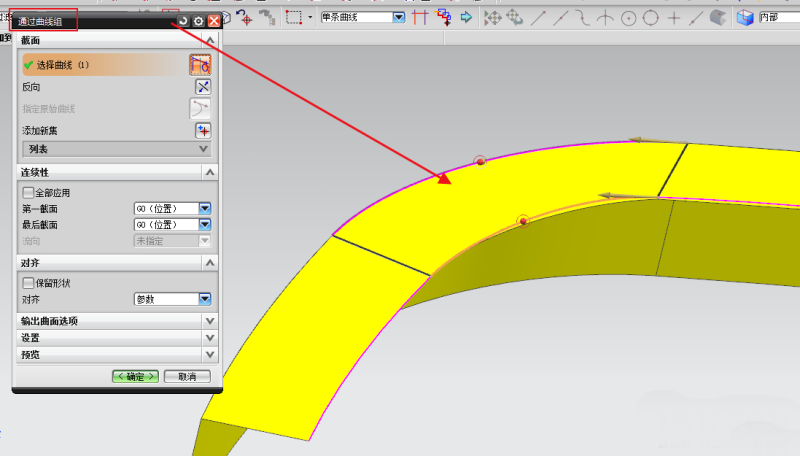800x456 pixels.
Task: Select the midpoint snap icon in toolbar
Action: pyautogui.click(x=563, y=17)
